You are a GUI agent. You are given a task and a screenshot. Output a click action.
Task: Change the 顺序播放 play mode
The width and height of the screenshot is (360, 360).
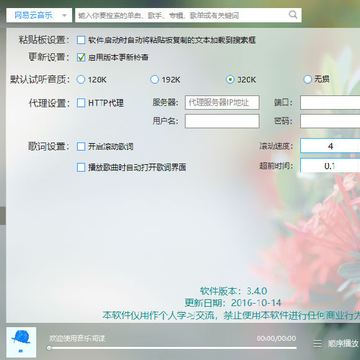tap(343, 344)
